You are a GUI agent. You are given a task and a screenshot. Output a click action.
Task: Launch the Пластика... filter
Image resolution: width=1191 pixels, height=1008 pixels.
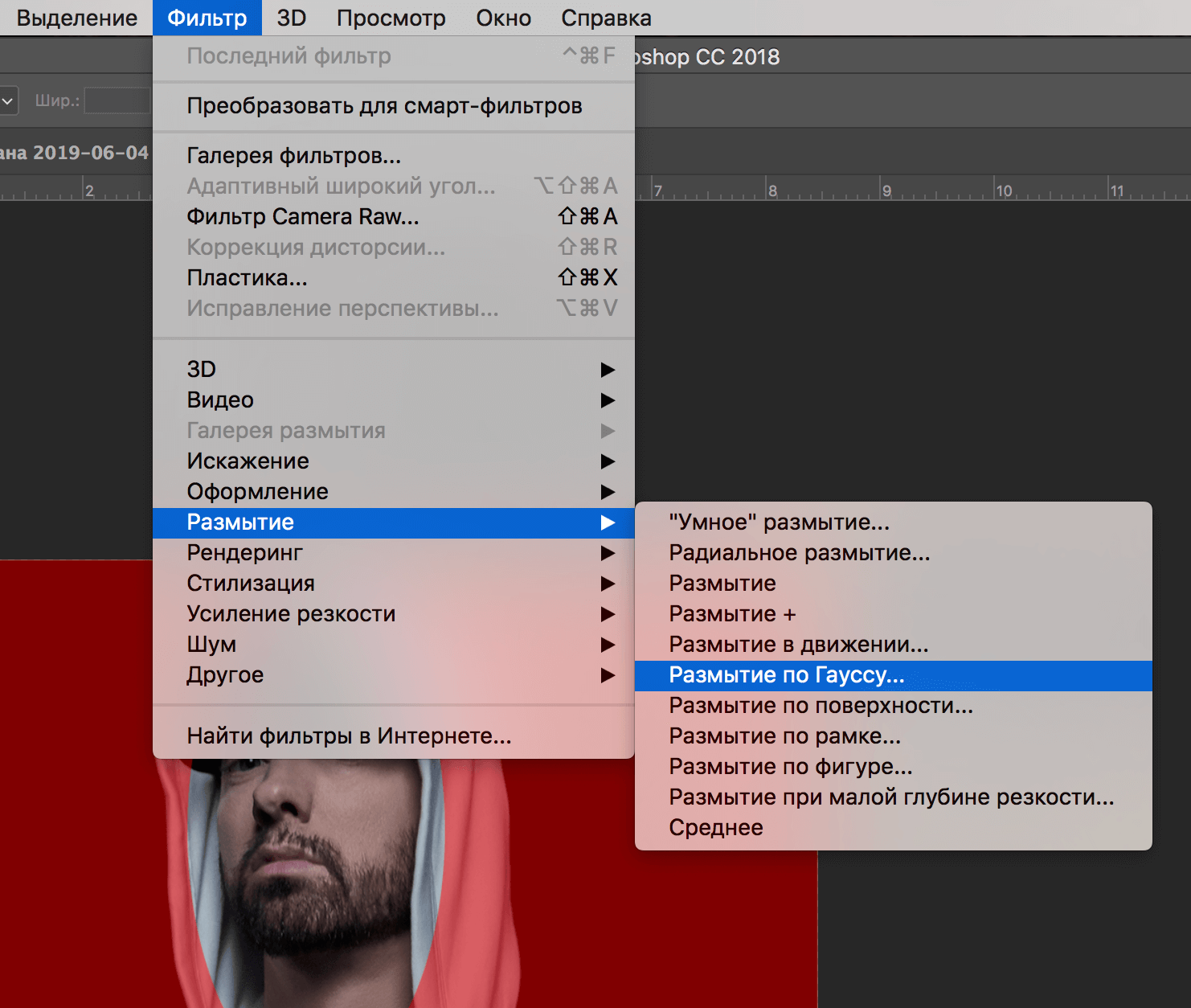pos(394,278)
